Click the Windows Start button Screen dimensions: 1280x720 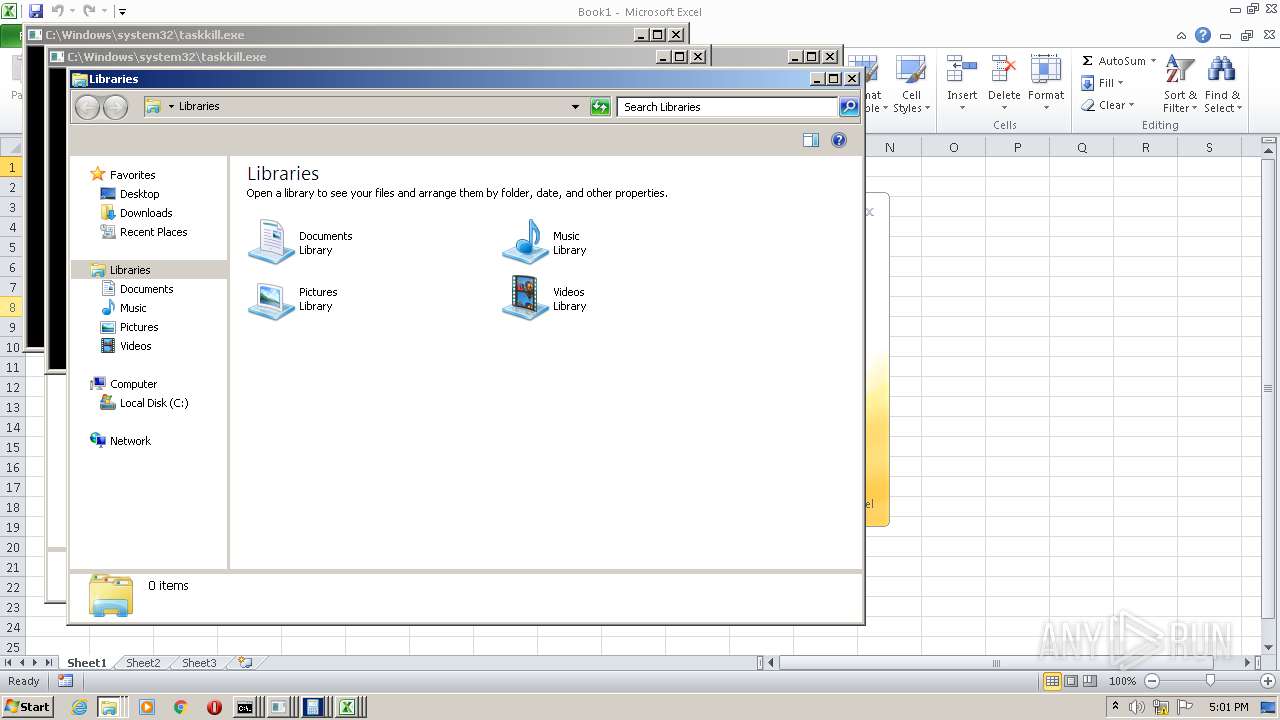click(28, 706)
